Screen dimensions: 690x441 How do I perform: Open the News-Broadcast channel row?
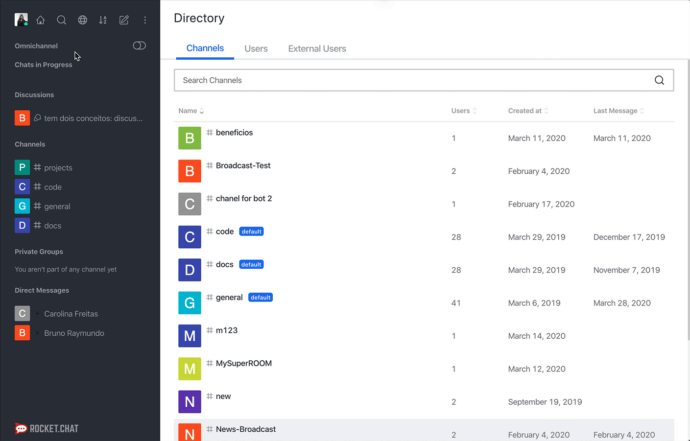pos(424,430)
